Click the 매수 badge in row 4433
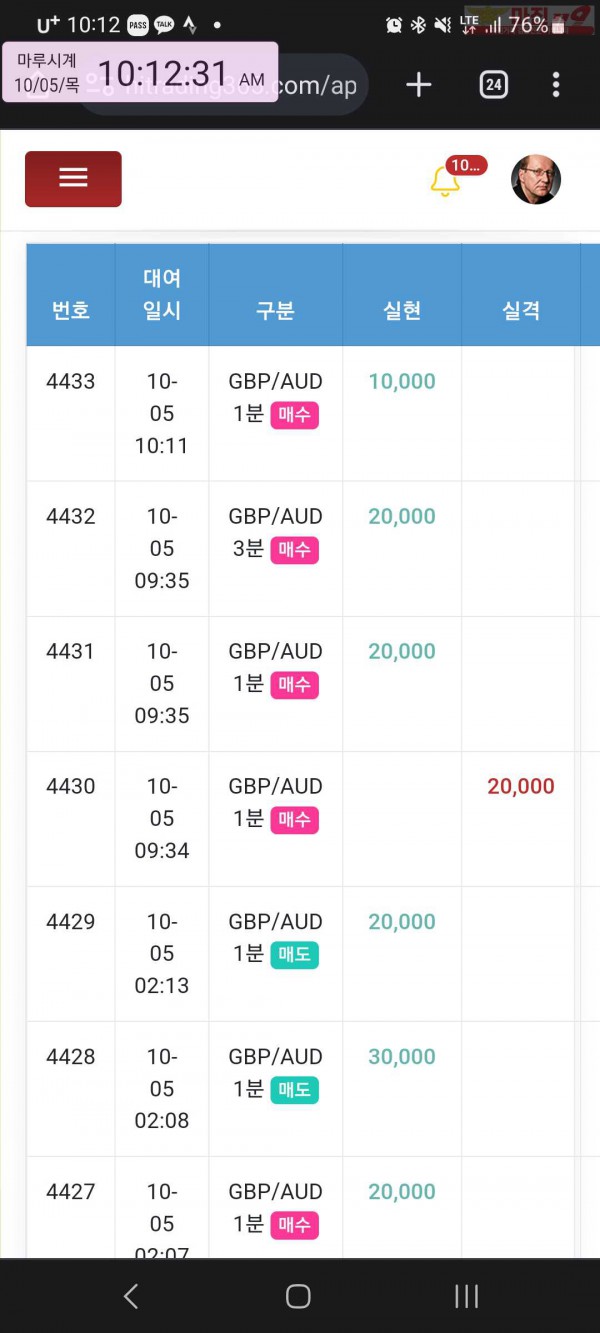Viewport: 600px width, 1333px height. tap(295, 414)
